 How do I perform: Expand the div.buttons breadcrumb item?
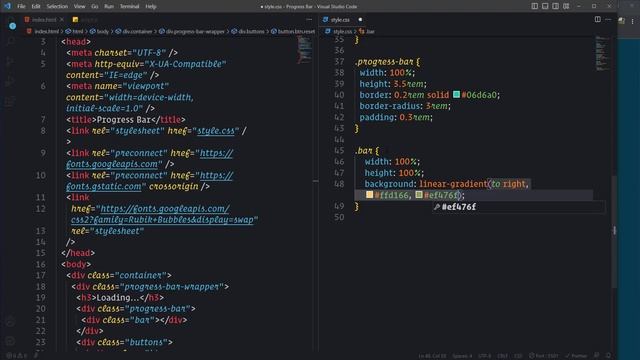248,31
